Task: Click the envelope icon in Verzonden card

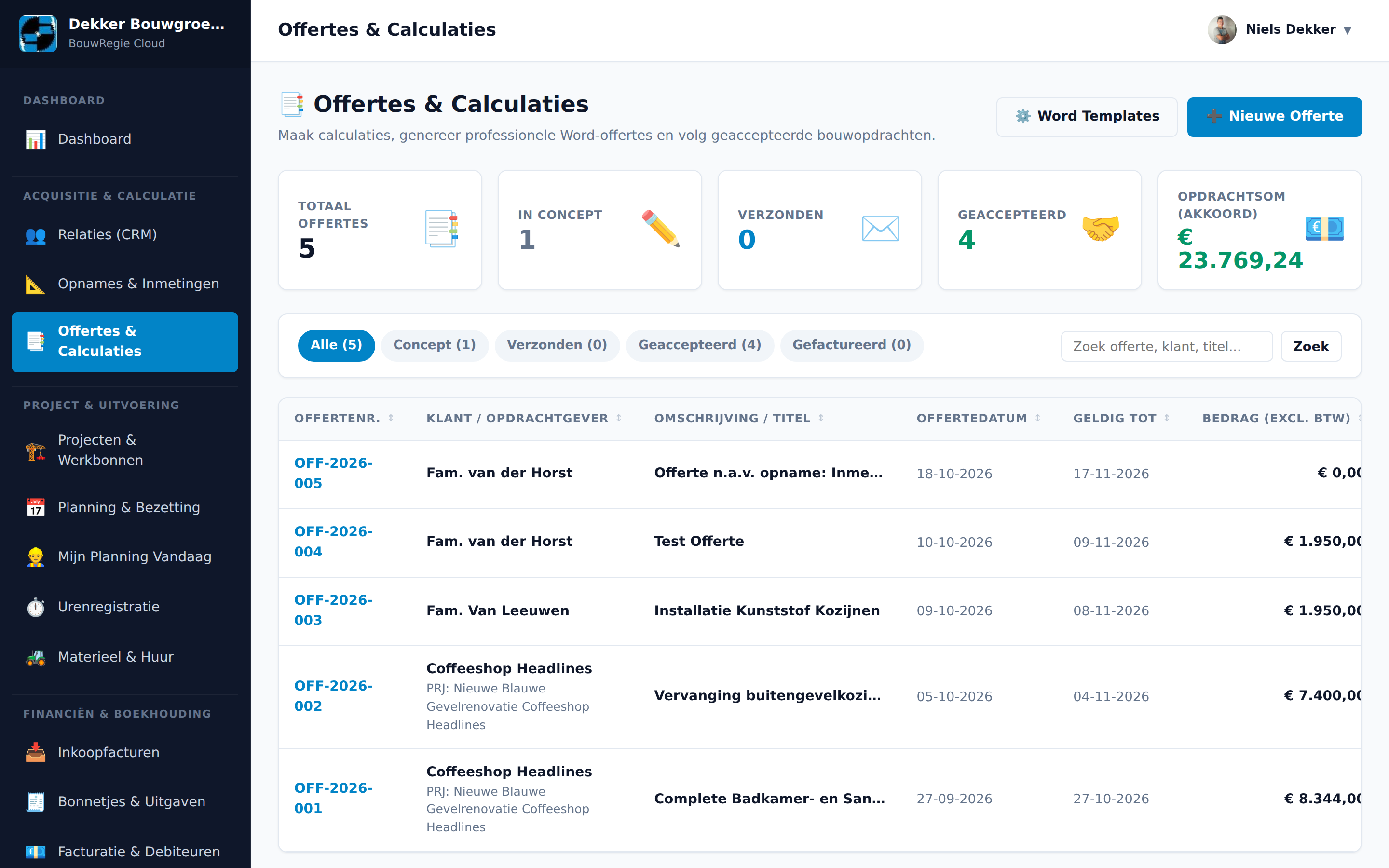Action: tap(881, 229)
